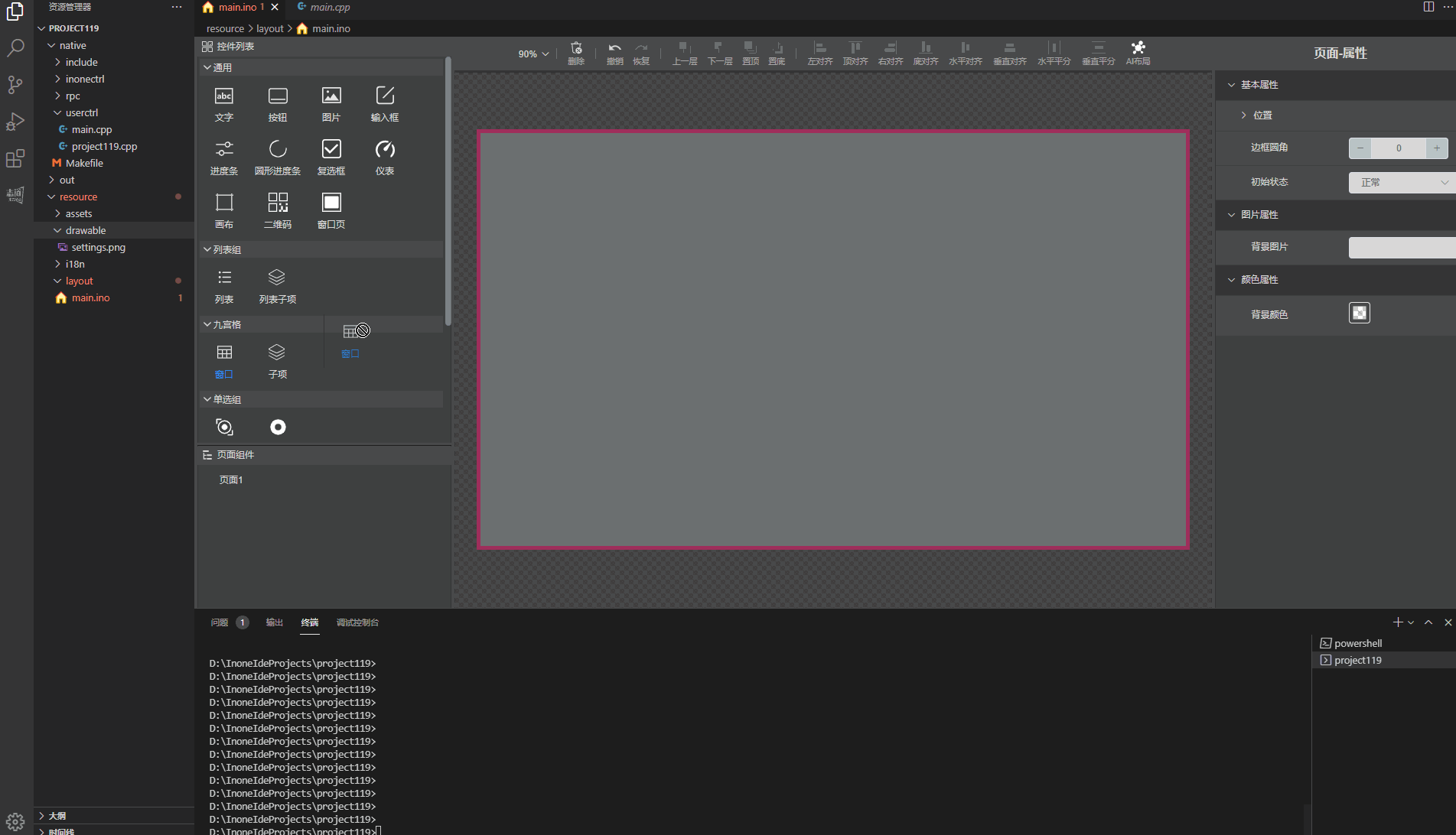Open the Source Control view icon
The height and width of the screenshot is (835, 1456).
tap(15, 85)
